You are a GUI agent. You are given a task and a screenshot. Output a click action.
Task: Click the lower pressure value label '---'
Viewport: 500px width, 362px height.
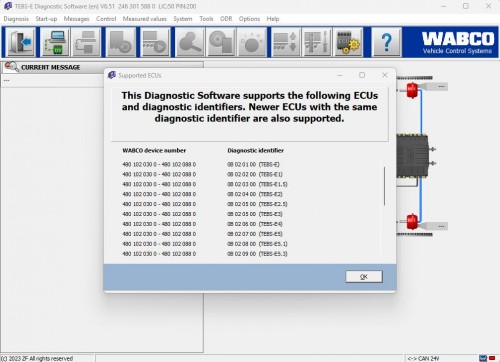click(x=441, y=226)
